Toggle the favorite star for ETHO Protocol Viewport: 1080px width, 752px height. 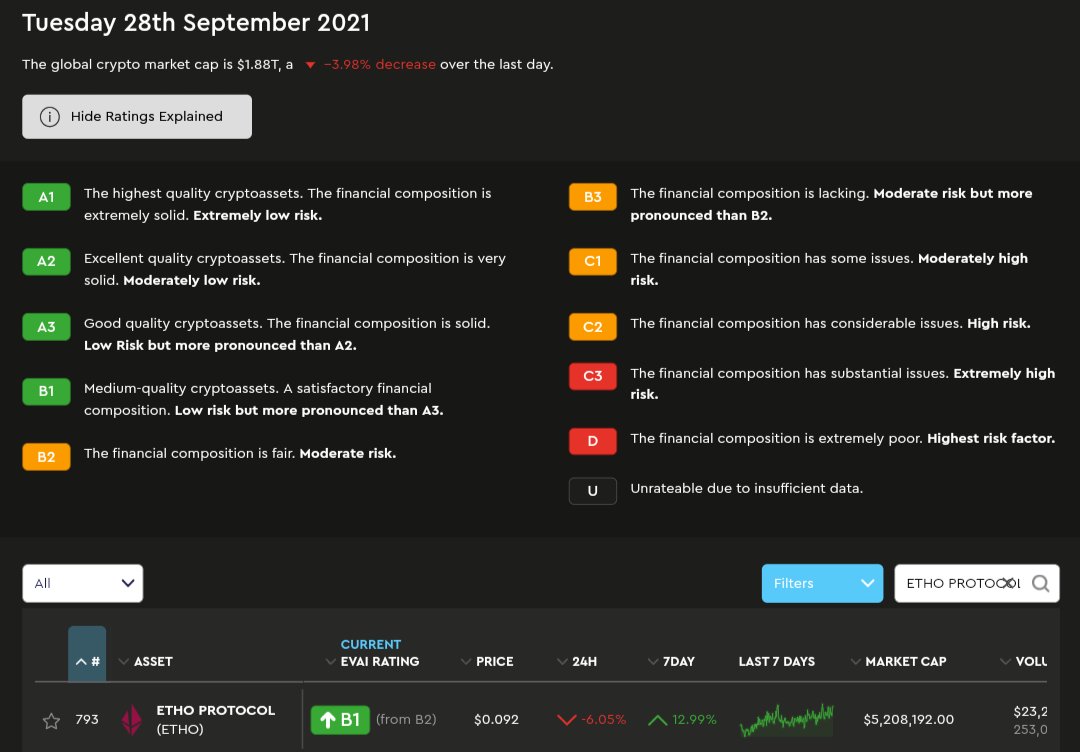pyautogui.click(x=49, y=718)
